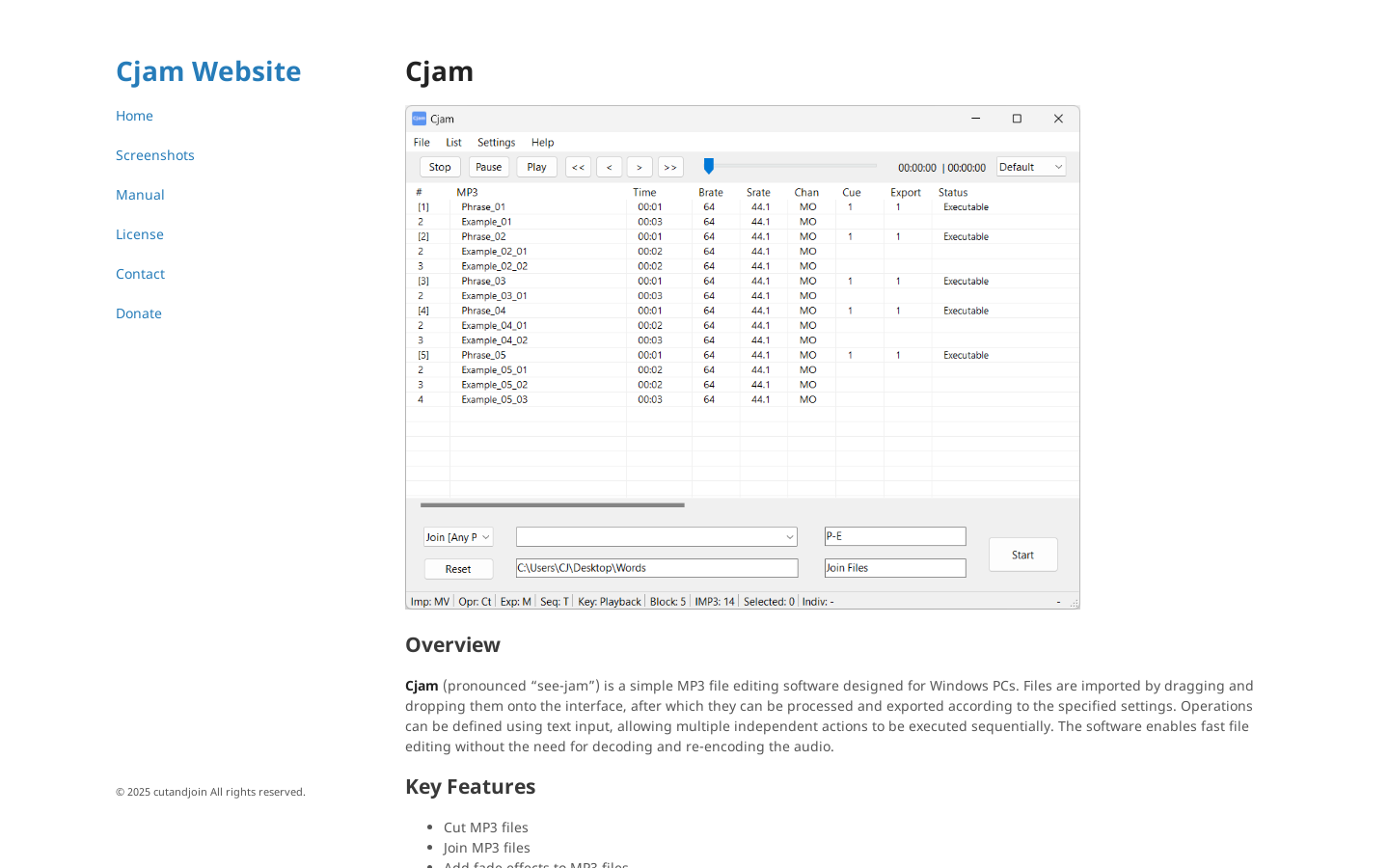Click the Key: Playback status bar entry

[610, 602]
